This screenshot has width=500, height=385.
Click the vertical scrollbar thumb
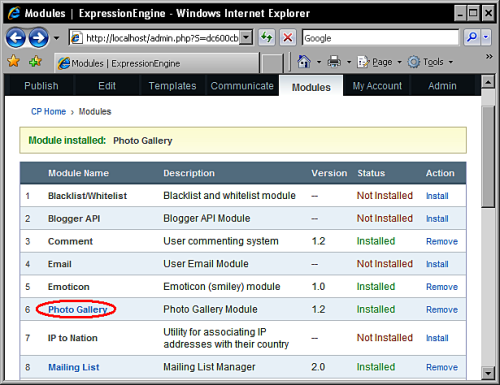pos(488,157)
